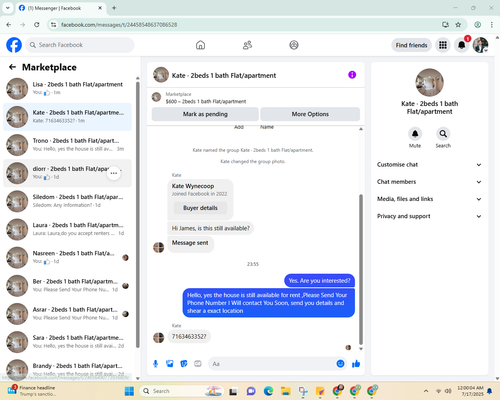The height and width of the screenshot is (400, 500).
Task: Mute this chat with the bell icon
Action: tap(415, 134)
